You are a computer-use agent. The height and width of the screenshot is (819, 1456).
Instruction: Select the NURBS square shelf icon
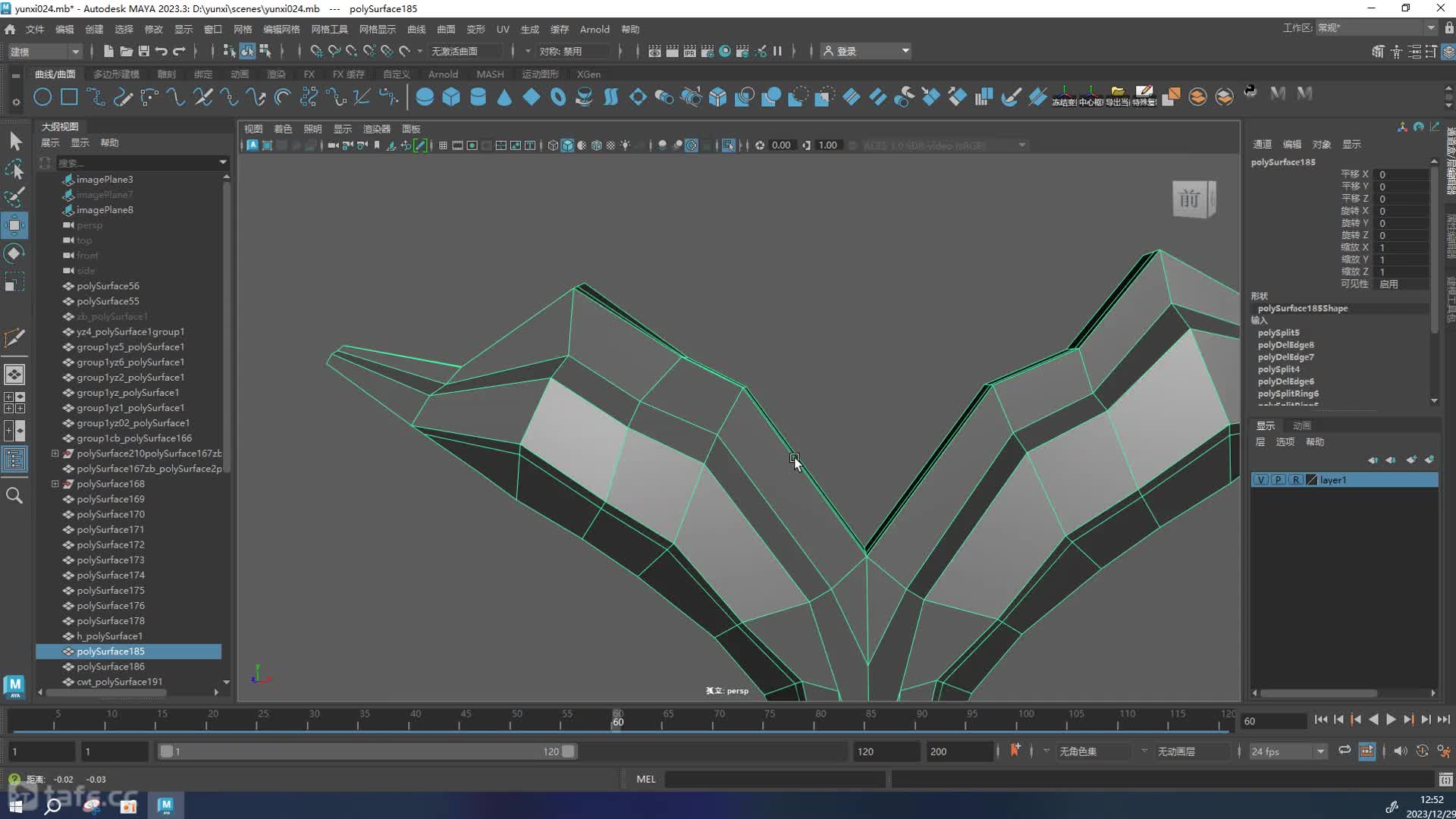click(69, 97)
